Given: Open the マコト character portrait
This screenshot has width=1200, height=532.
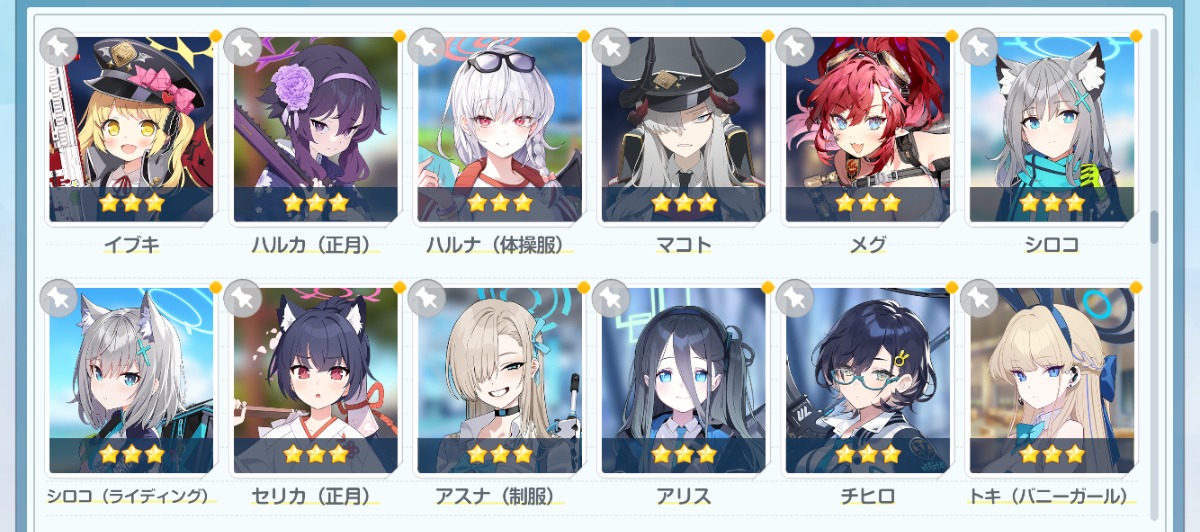Looking at the screenshot, I should [x=683, y=130].
